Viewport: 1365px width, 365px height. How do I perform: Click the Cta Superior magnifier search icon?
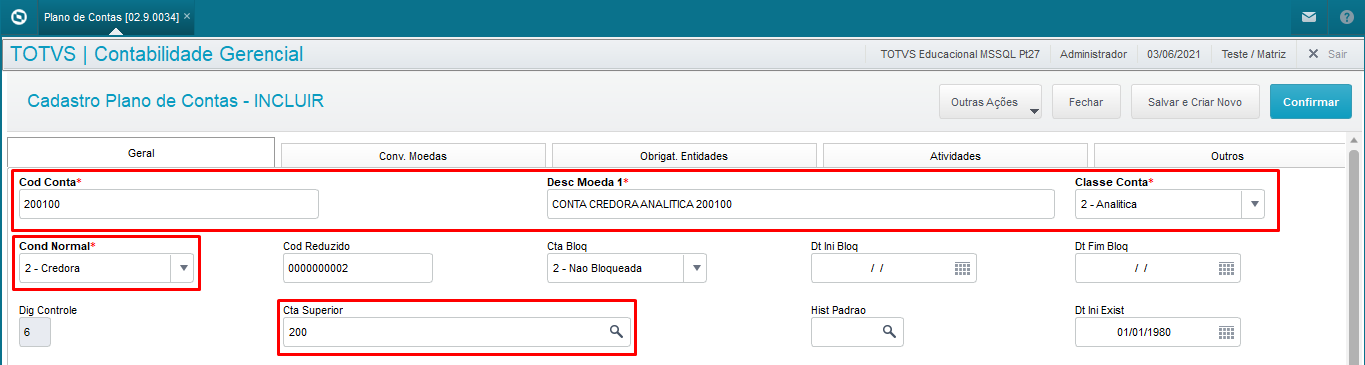pos(617,332)
